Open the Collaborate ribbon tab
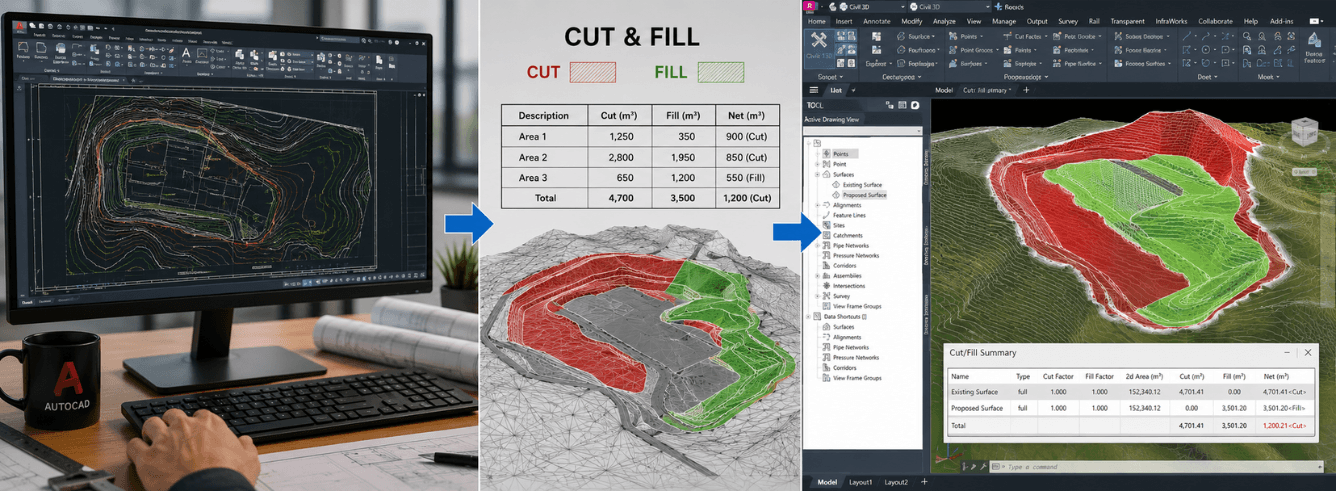Image resolution: width=1336 pixels, height=491 pixels. 1215,21
